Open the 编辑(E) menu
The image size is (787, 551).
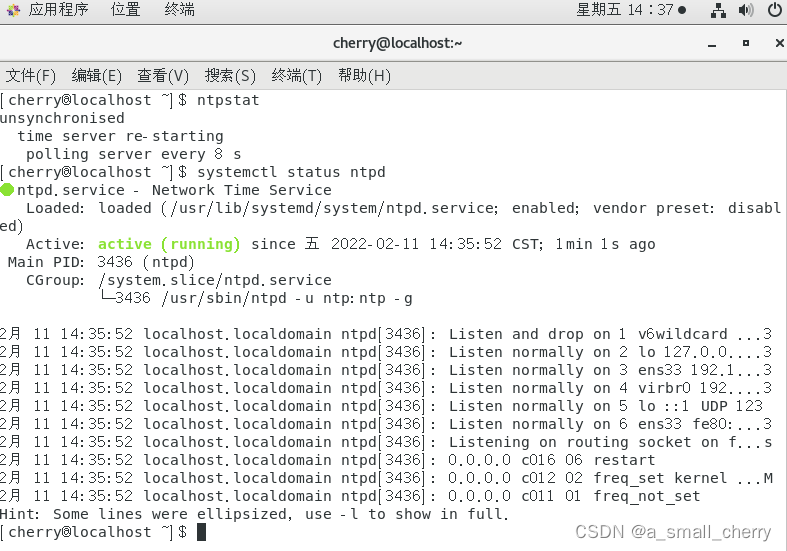(x=96, y=76)
